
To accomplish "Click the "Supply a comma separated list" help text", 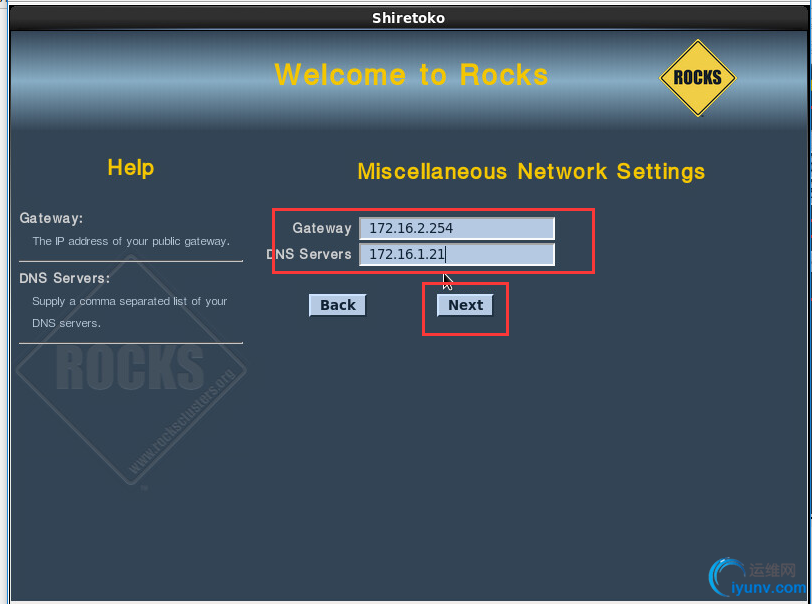I will [129, 312].
